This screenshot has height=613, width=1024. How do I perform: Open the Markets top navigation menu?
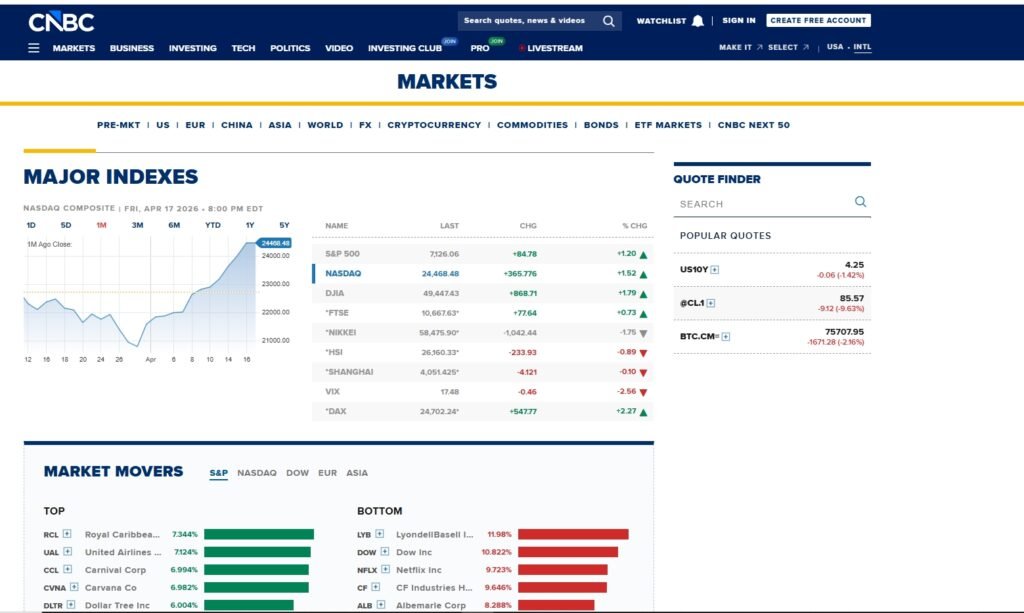(74, 48)
